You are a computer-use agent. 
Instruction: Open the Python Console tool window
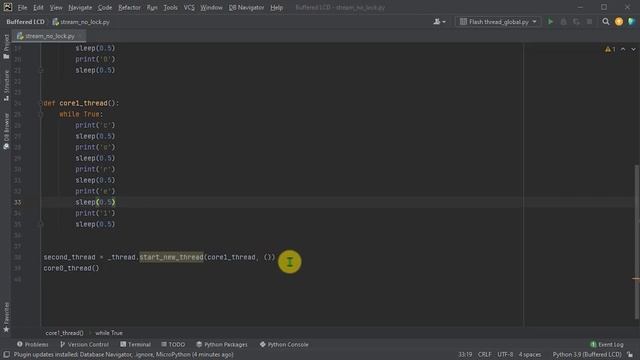point(284,344)
